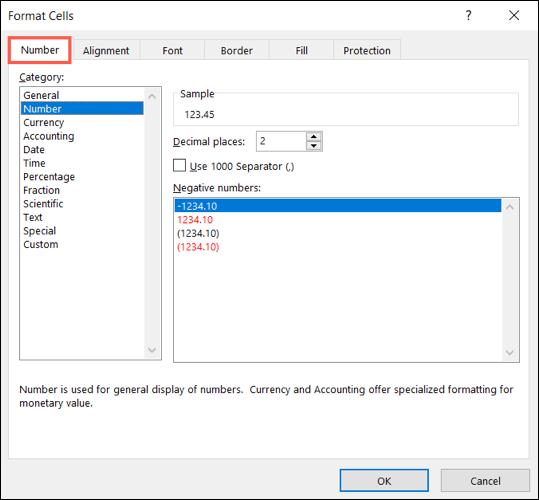Click the Cancel button
The width and height of the screenshot is (539, 500).
click(x=485, y=481)
